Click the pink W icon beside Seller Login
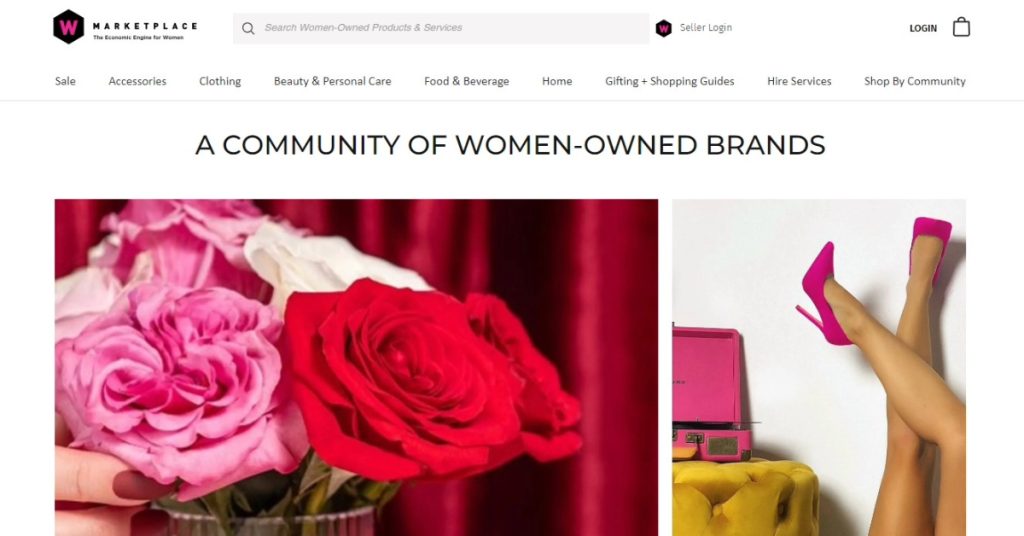The height and width of the screenshot is (536, 1024). coord(664,28)
